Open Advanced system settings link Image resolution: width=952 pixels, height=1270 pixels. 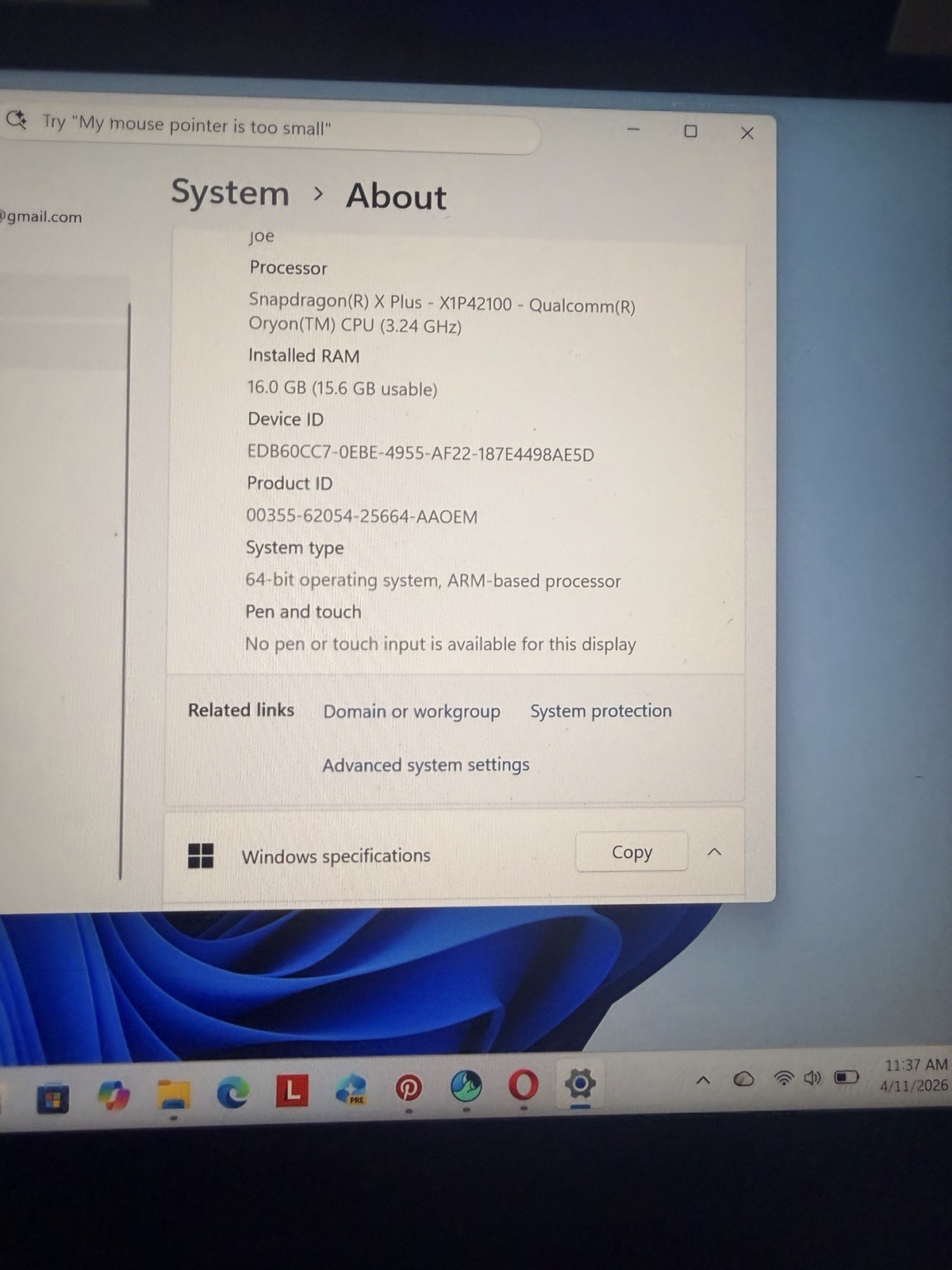click(426, 765)
